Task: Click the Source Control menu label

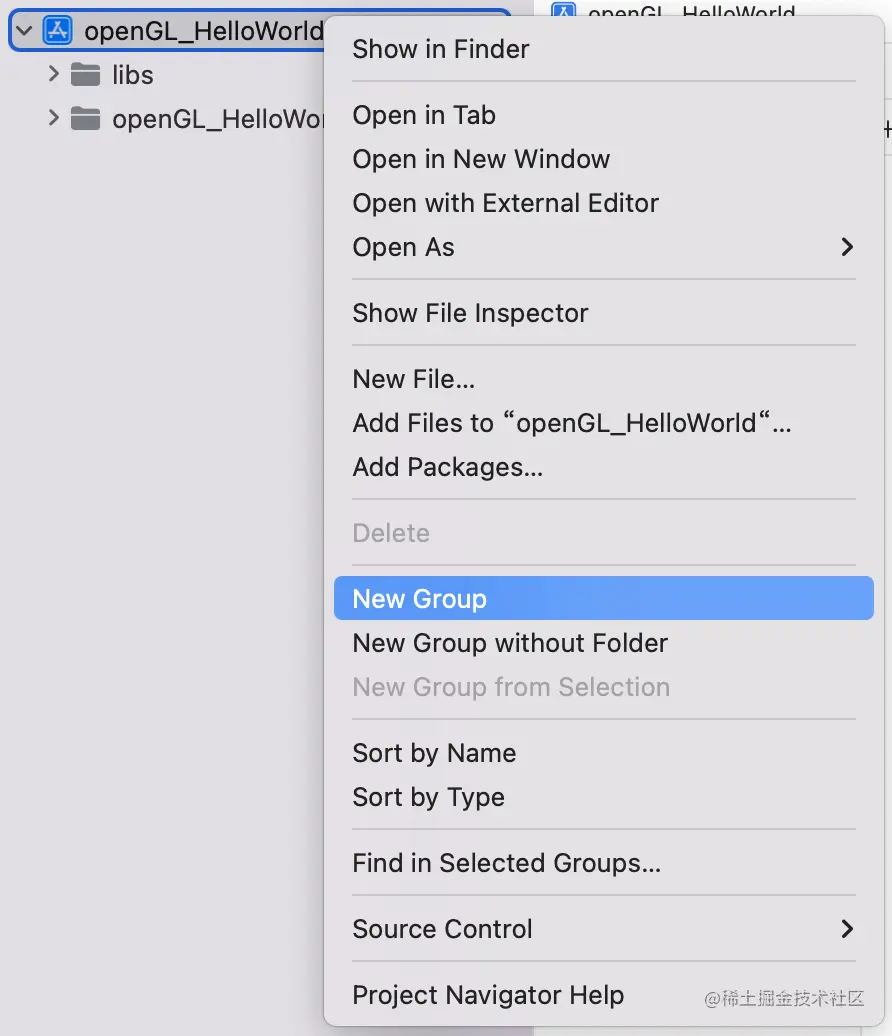Action: click(x=442, y=929)
